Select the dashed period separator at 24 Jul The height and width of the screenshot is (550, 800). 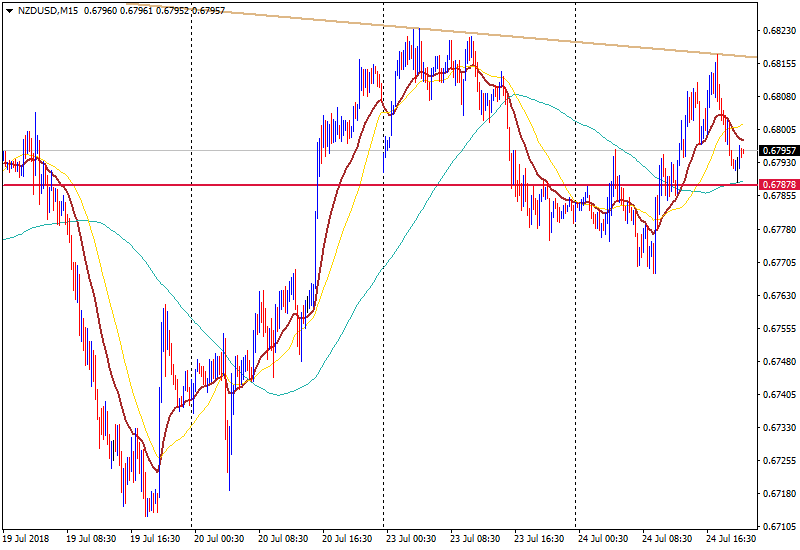576,265
